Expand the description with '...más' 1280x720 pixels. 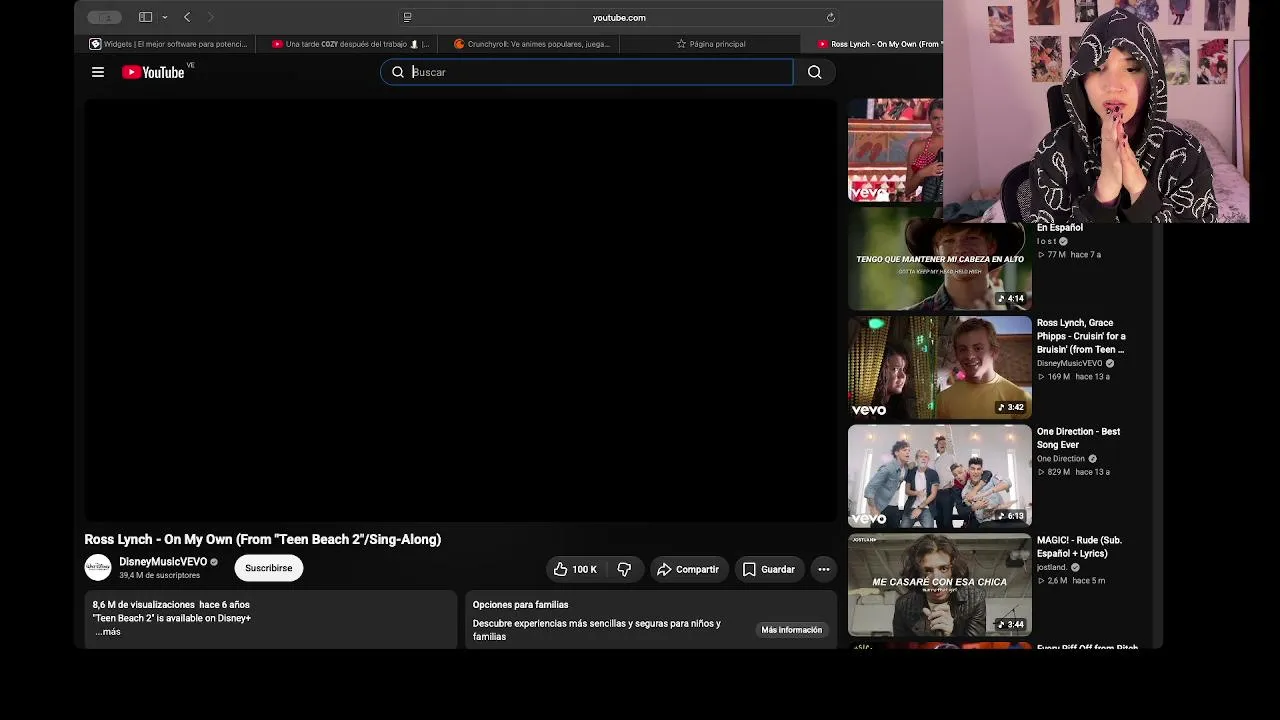pyautogui.click(x=108, y=632)
